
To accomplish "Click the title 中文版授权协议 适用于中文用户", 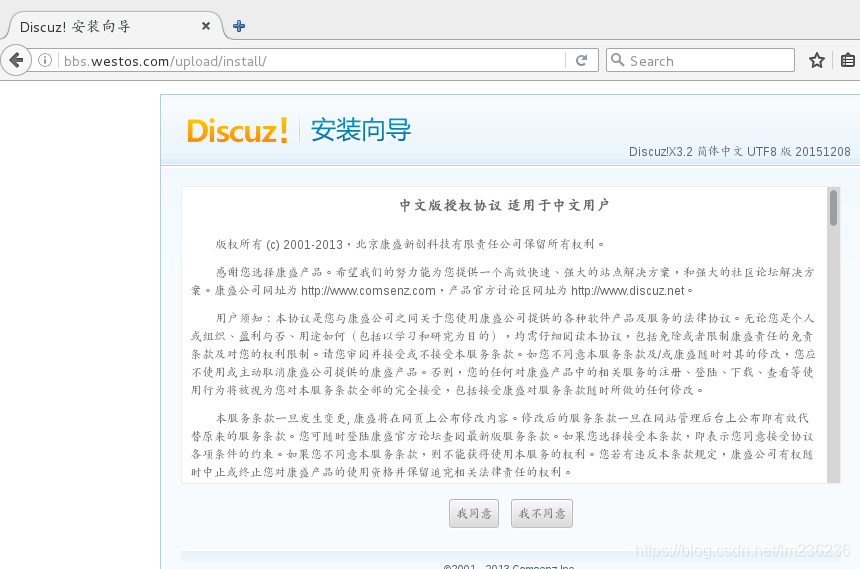I will click(505, 205).
